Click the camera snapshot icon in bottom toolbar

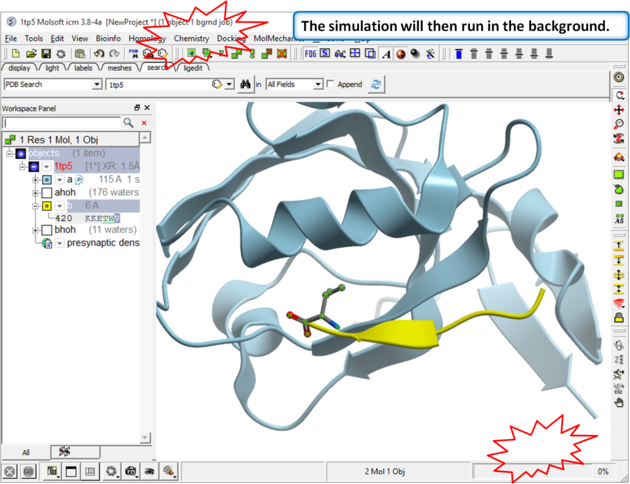[x=131, y=470]
